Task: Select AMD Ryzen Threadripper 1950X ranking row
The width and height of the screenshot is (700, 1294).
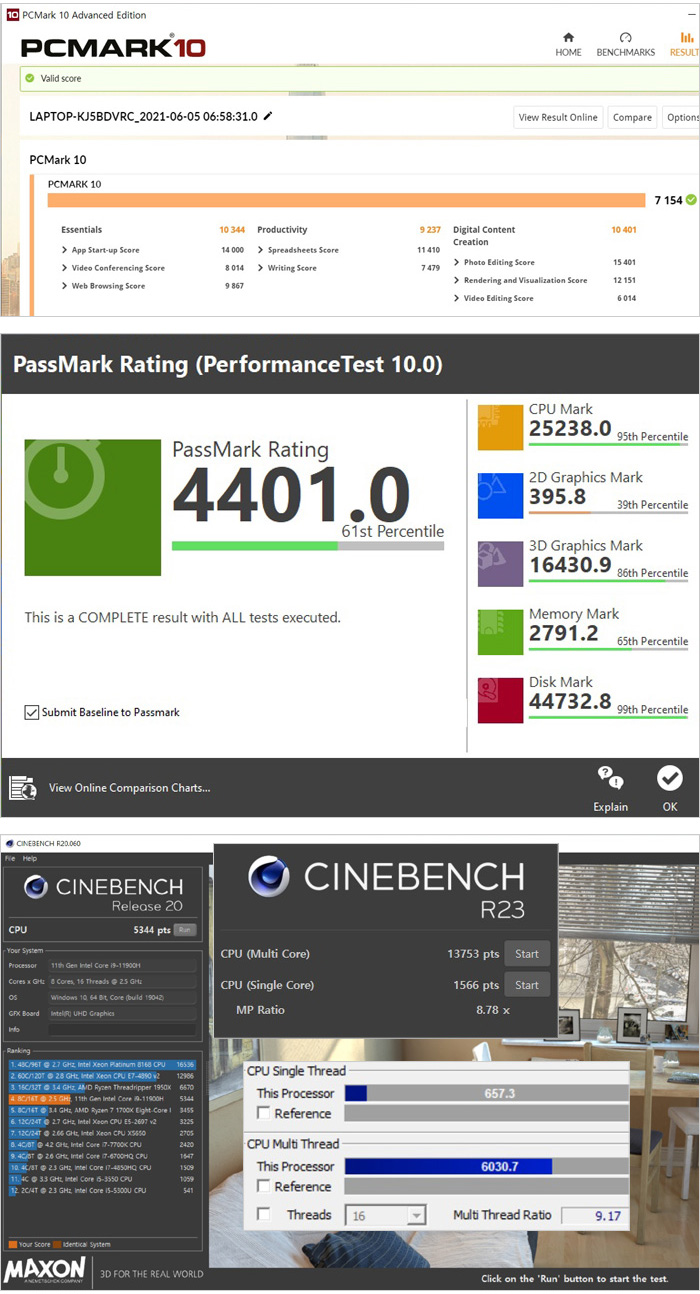Action: click(103, 1085)
